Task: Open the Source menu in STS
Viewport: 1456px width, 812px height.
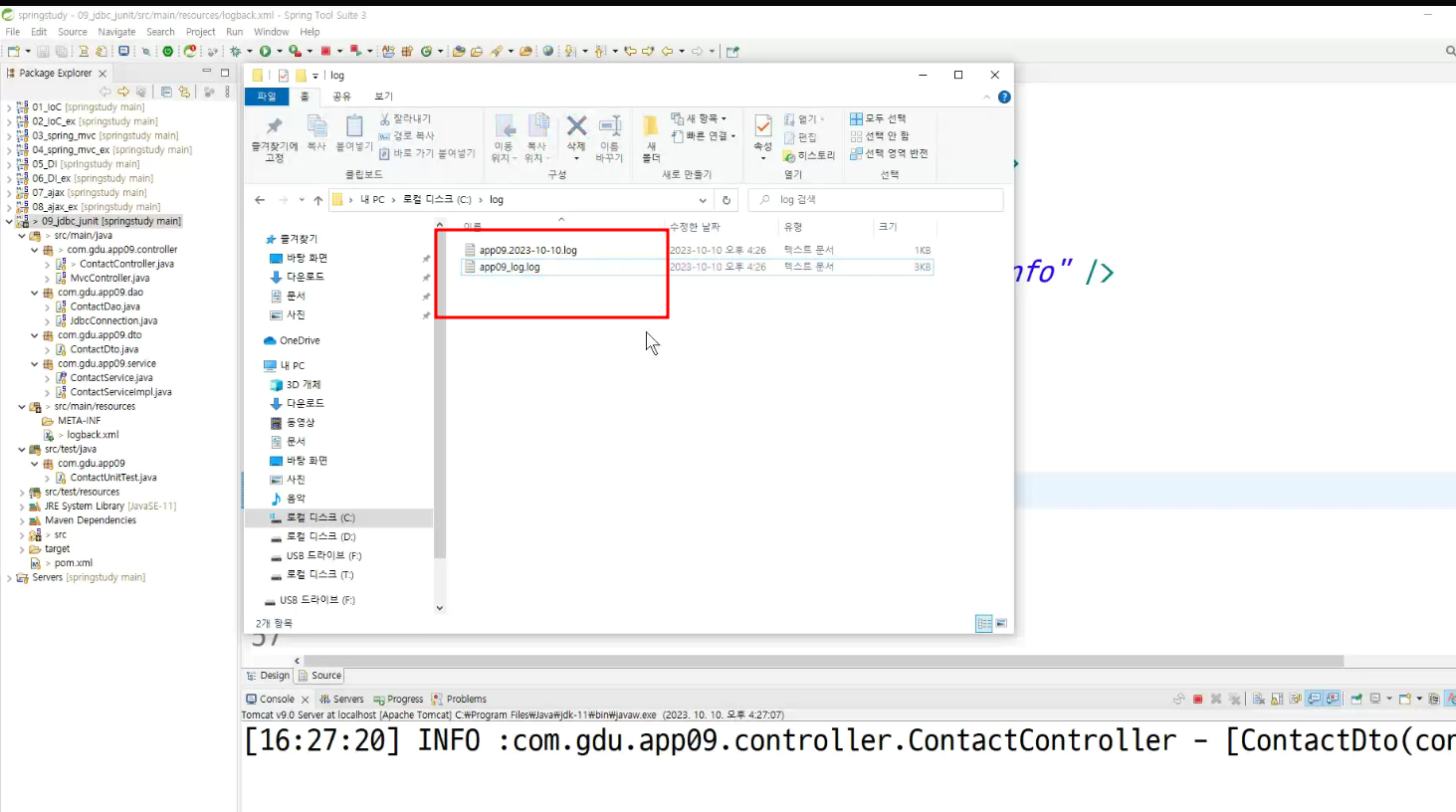Action: (x=73, y=32)
